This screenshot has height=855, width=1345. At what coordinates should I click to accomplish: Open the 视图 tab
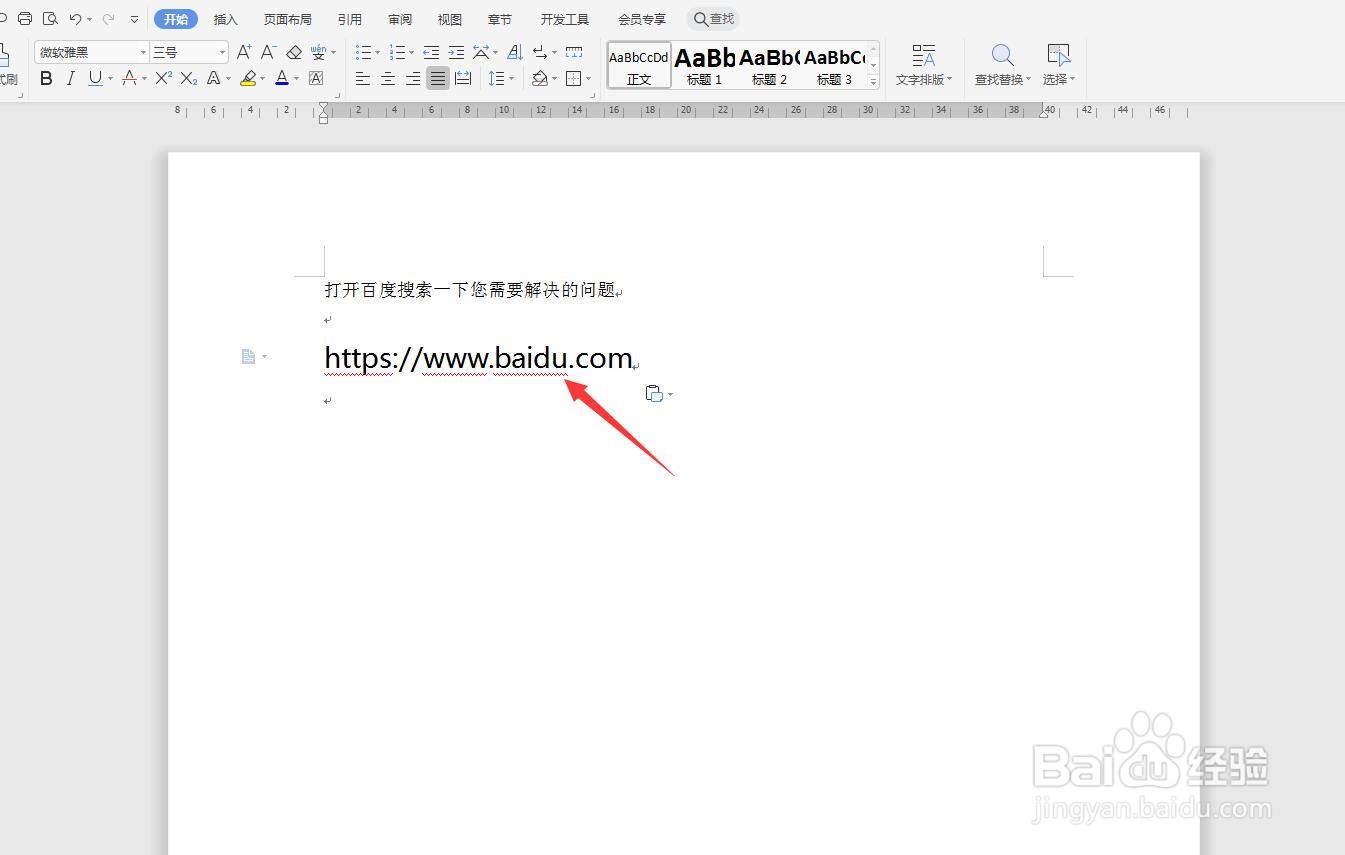pos(450,19)
